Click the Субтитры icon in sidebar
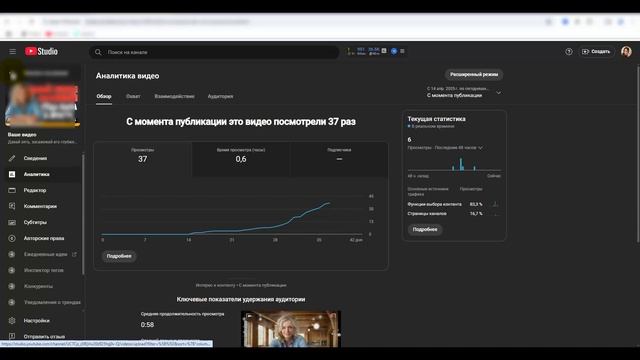Viewport: 640px width, 360px height. 12,222
